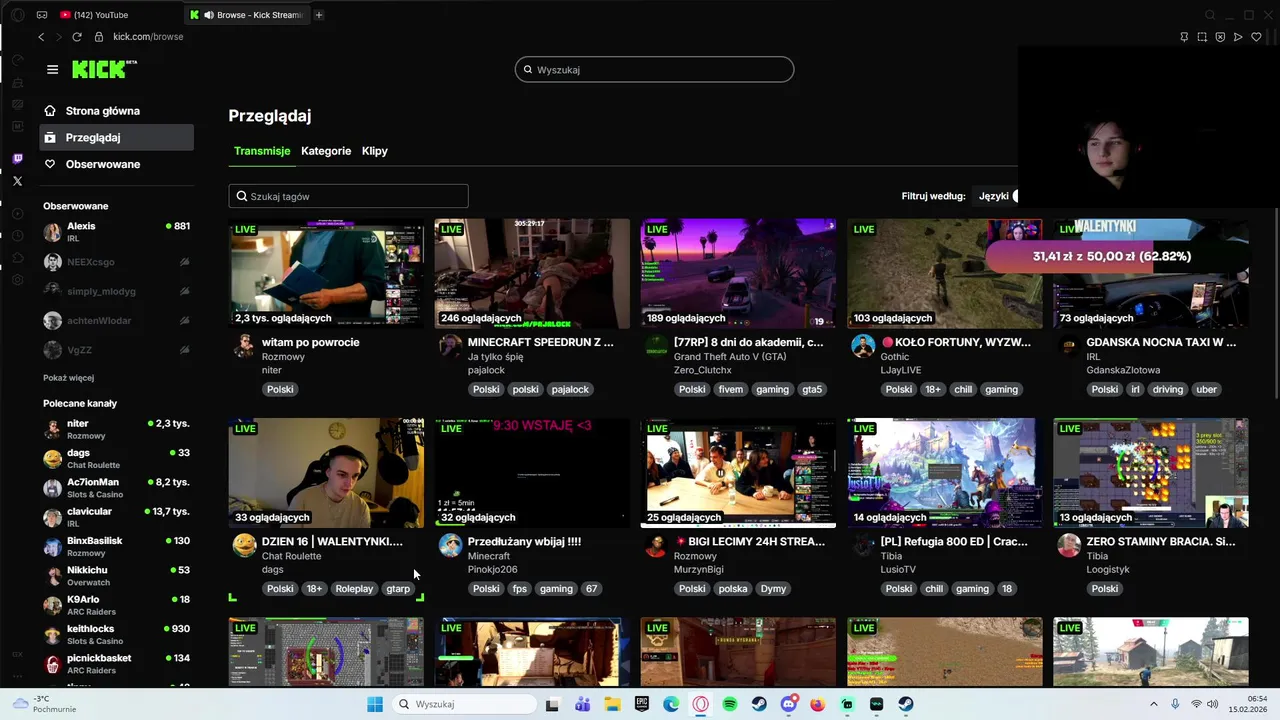Open the Opera main menu logo
Image resolution: width=1280 pixels, height=720 pixels.
tap(17, 15)
